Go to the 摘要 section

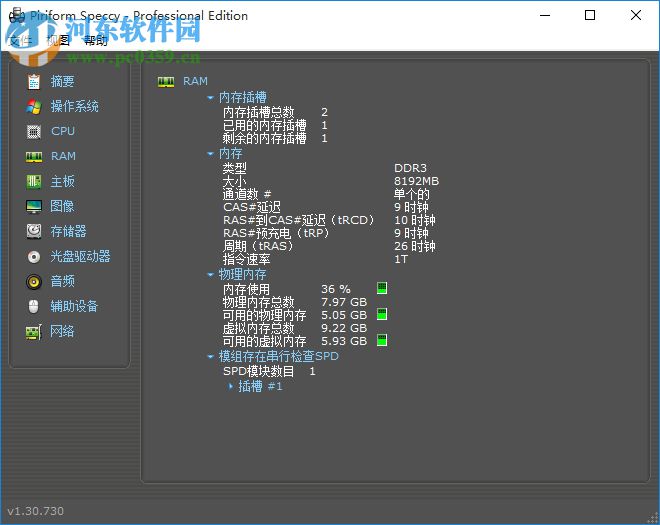[x=62, y=82]
